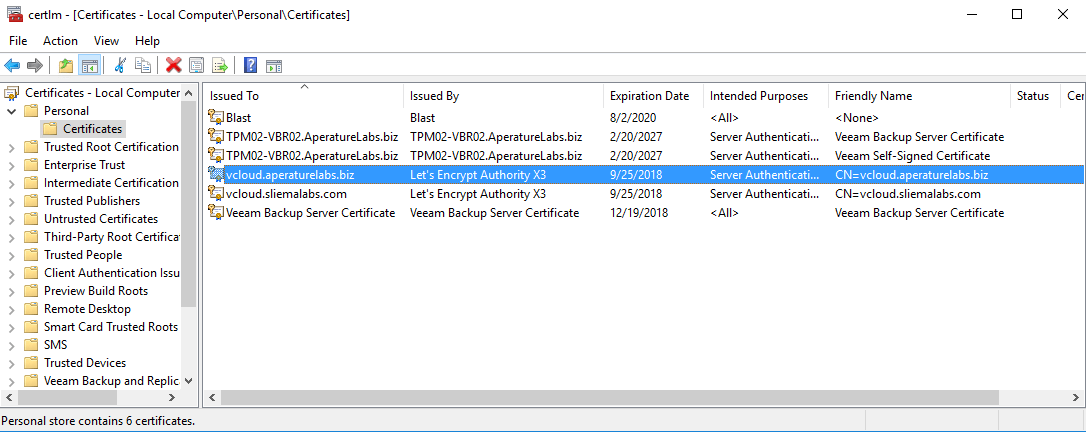Screen dimensions: 1086x432
Task: Expand the Veeam Backup and Replication node
Action: coord(11,381)
